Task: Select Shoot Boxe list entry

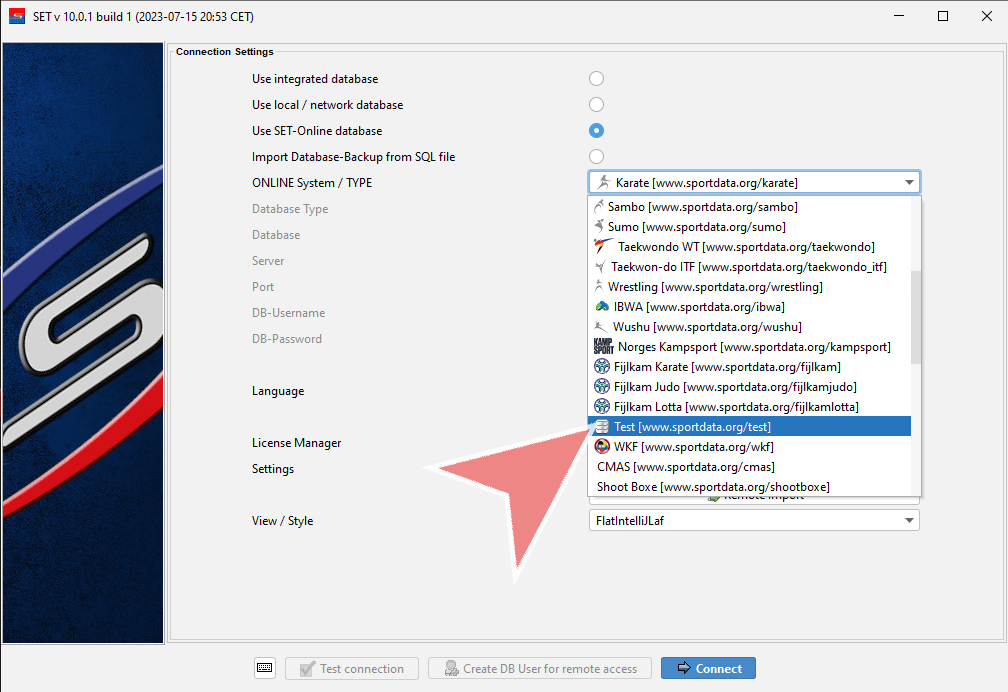Action: [x=712, y=487]
